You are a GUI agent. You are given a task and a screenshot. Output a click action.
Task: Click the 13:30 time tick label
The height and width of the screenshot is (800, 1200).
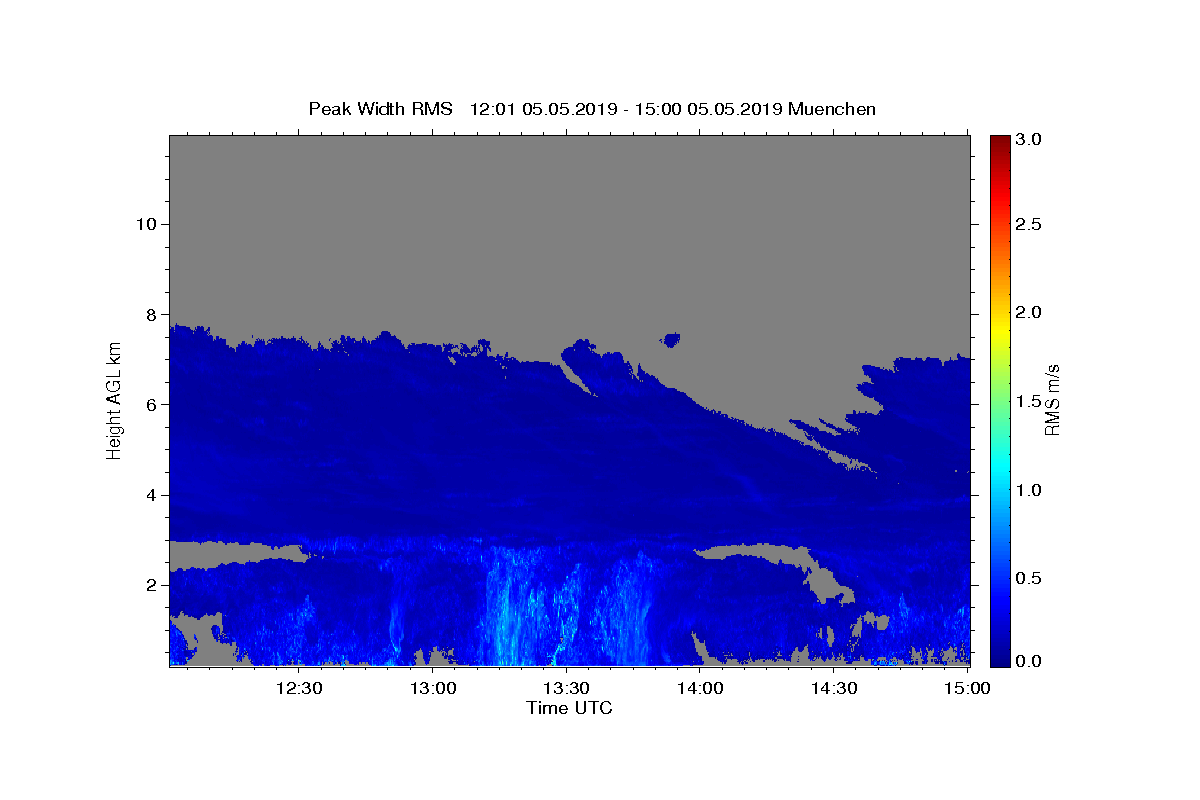pyautogui.click(x=566, y=688)
